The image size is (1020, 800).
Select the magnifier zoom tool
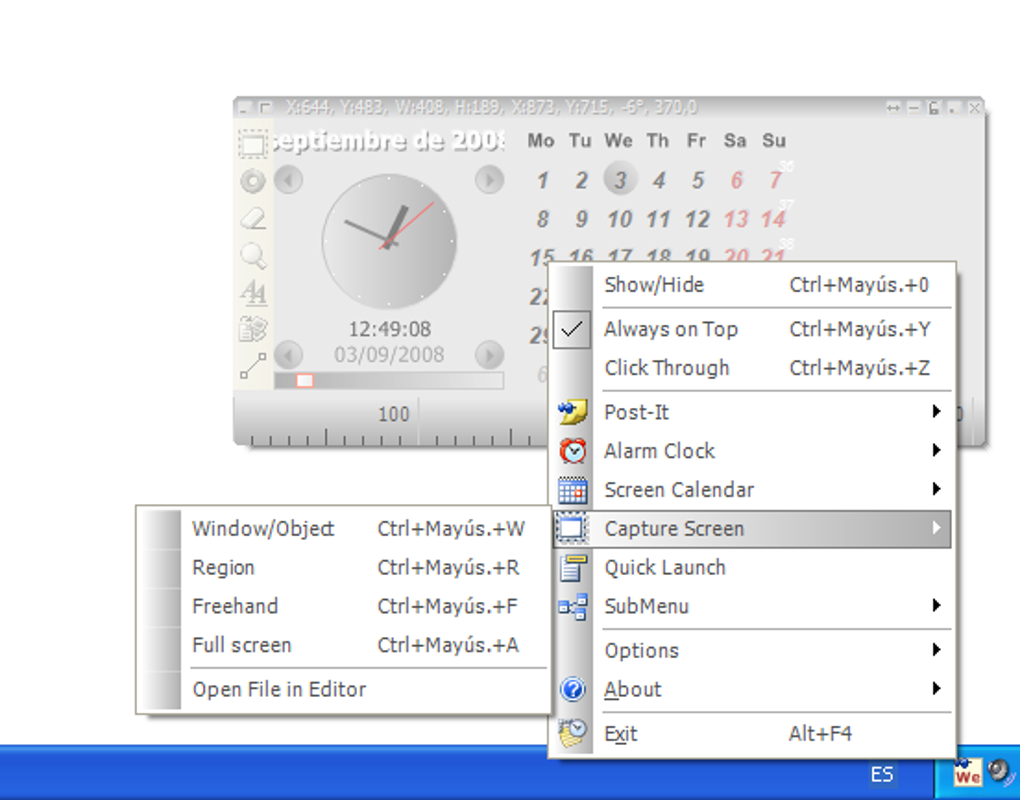252,253
